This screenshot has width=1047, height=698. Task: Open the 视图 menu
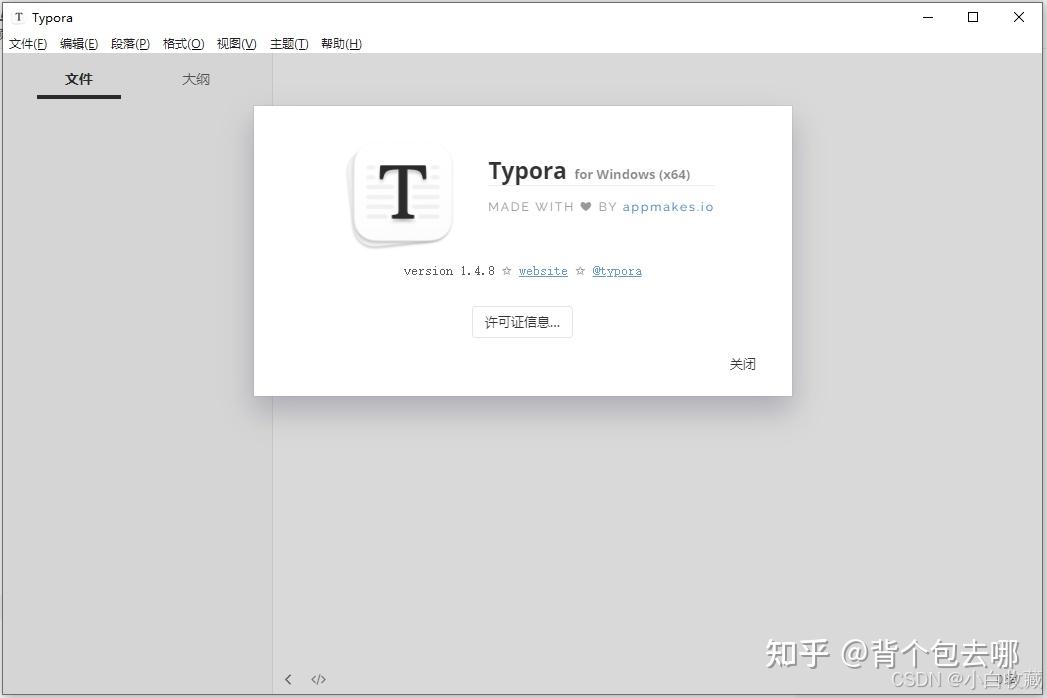coord(236,43)
